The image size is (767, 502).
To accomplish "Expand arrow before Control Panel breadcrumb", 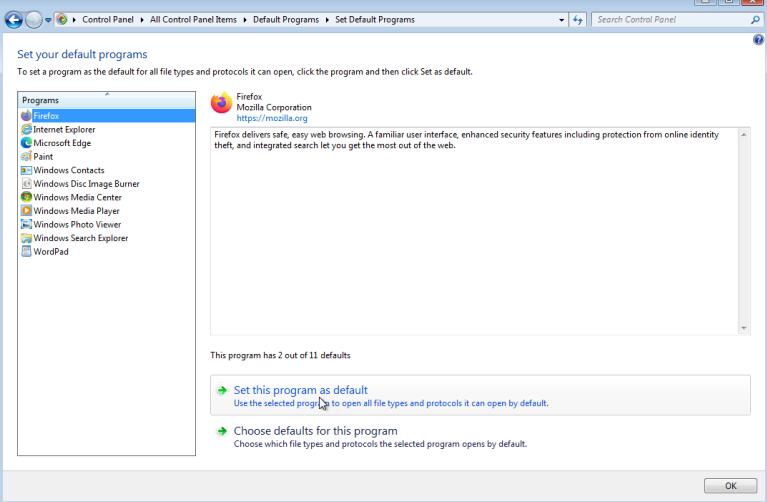I will point(74,20).
